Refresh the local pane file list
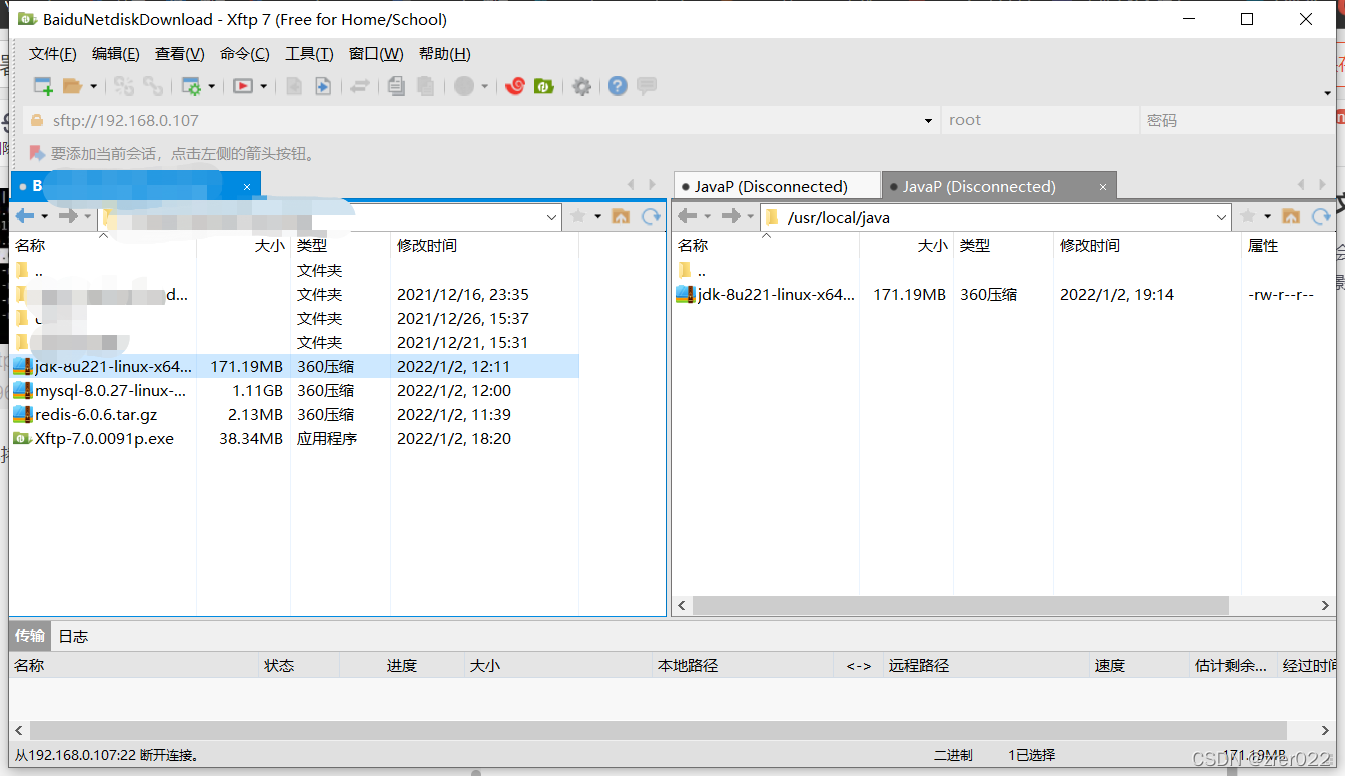The image size is (1345, 776). (651, 216)
